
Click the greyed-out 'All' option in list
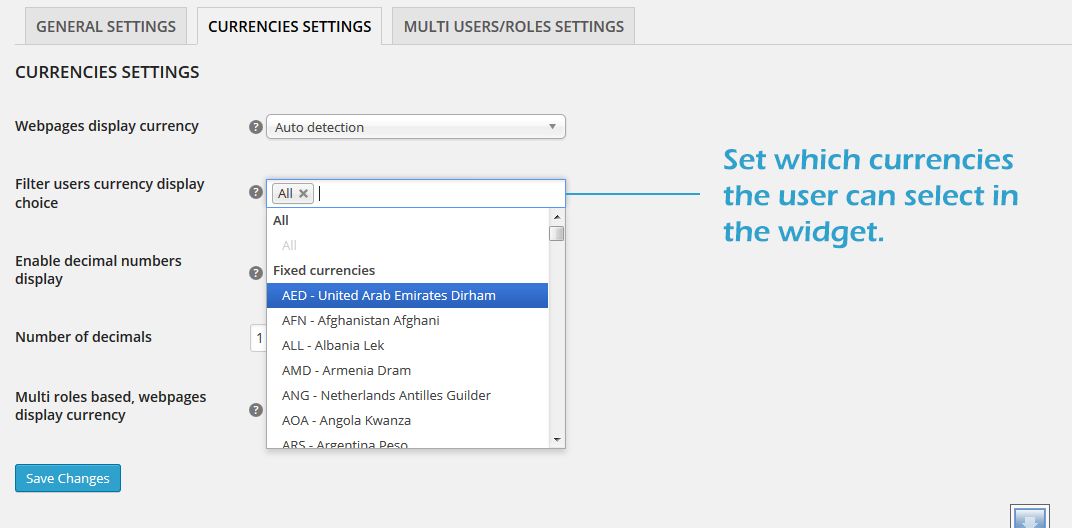point(407,245)
